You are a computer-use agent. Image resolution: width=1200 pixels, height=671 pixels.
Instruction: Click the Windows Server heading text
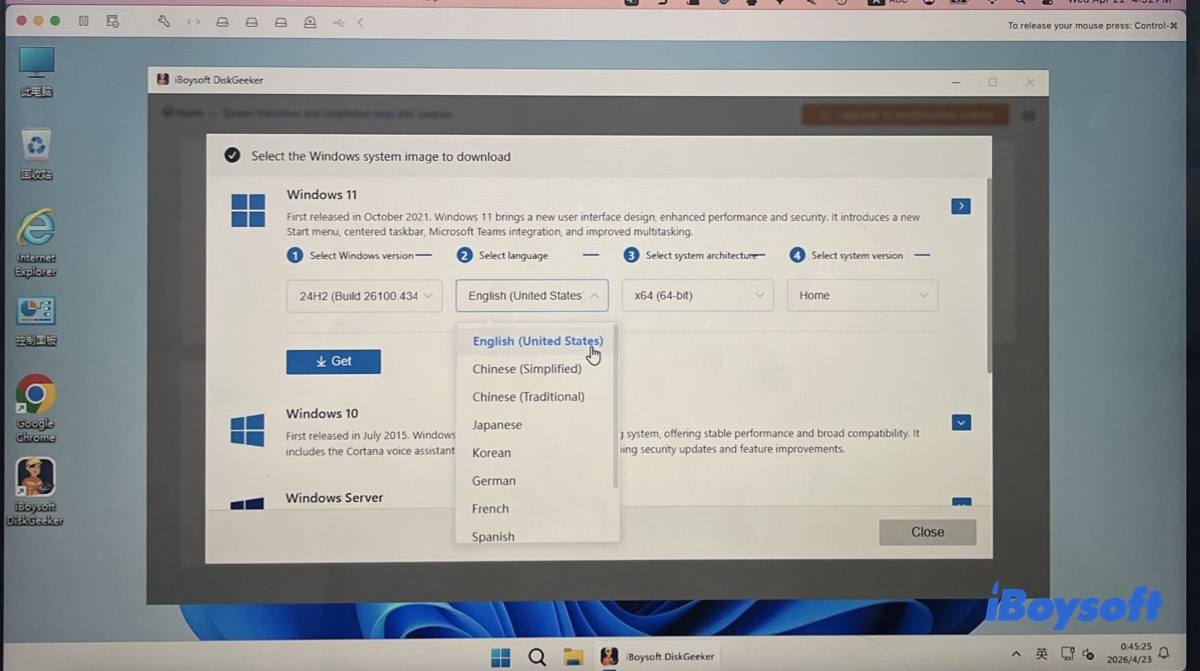pyautogui.click(x=334, y=497)
